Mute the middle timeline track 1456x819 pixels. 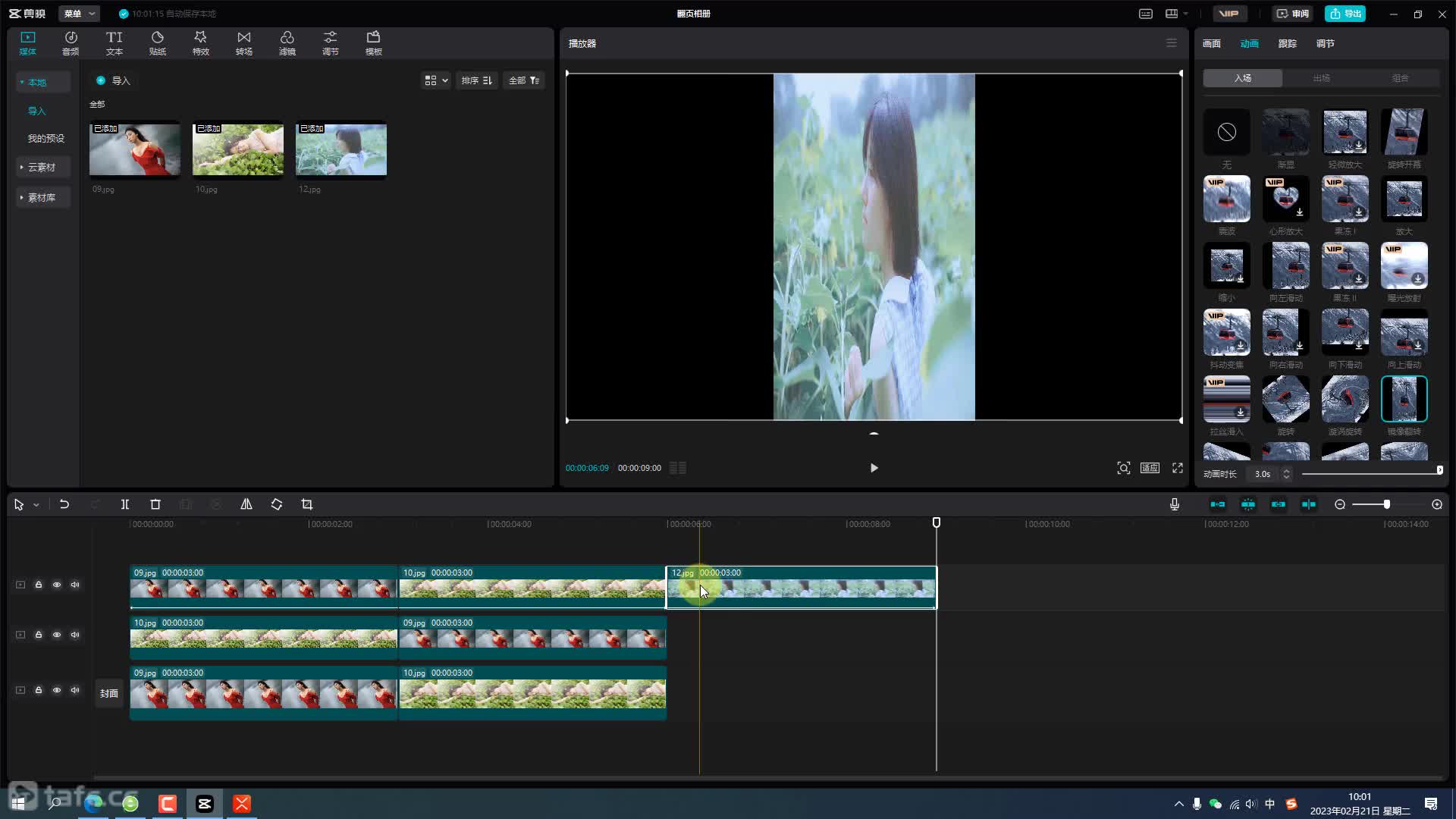tap(75, 635)
